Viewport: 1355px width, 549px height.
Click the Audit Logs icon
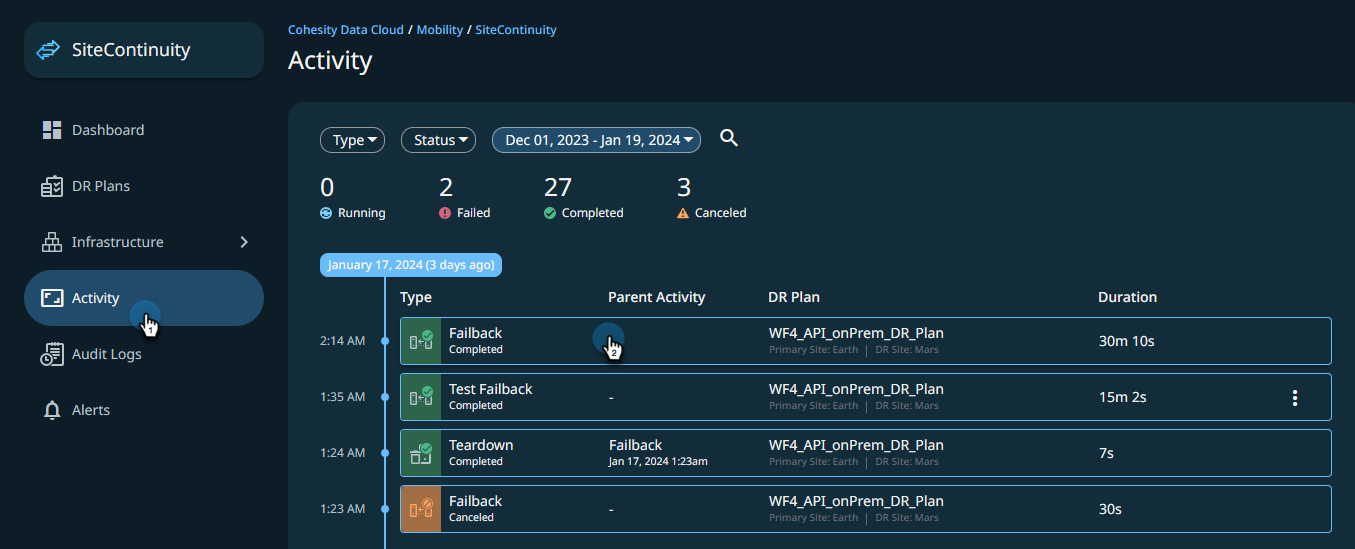pyautogui.click(x=52, y=354)
